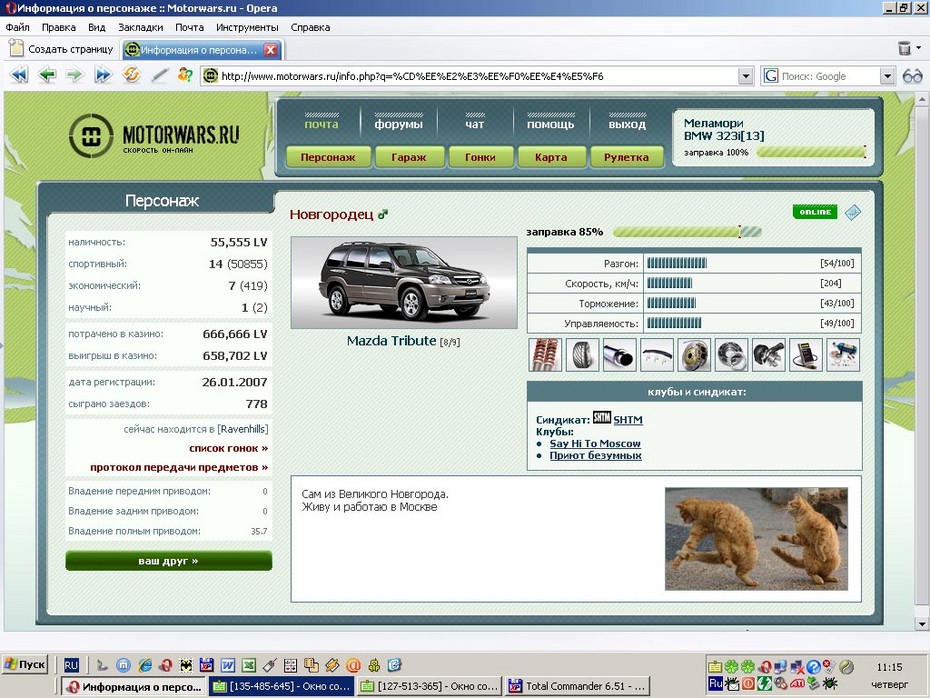The width and height of the screenshot is (930, 698).
Task: Open the список гонок link
Action: point(228,448)
